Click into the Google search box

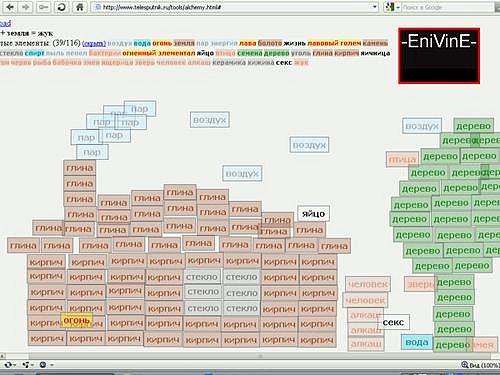click(x=447, y=7)
